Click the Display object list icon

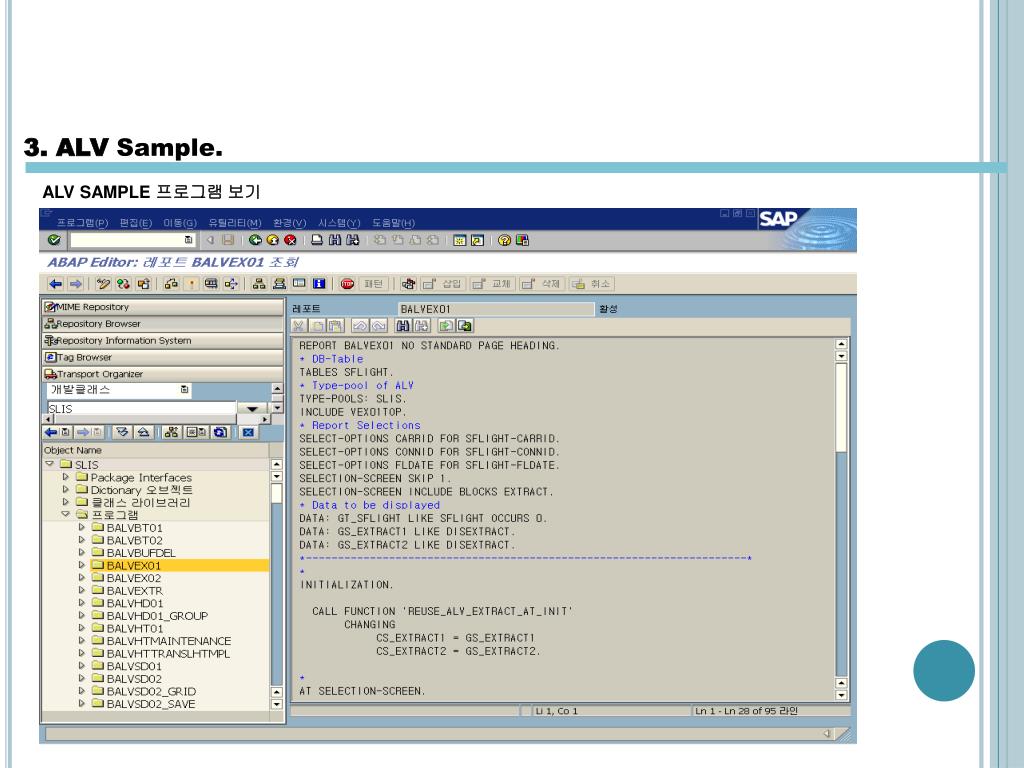click(x=259, y=284)
